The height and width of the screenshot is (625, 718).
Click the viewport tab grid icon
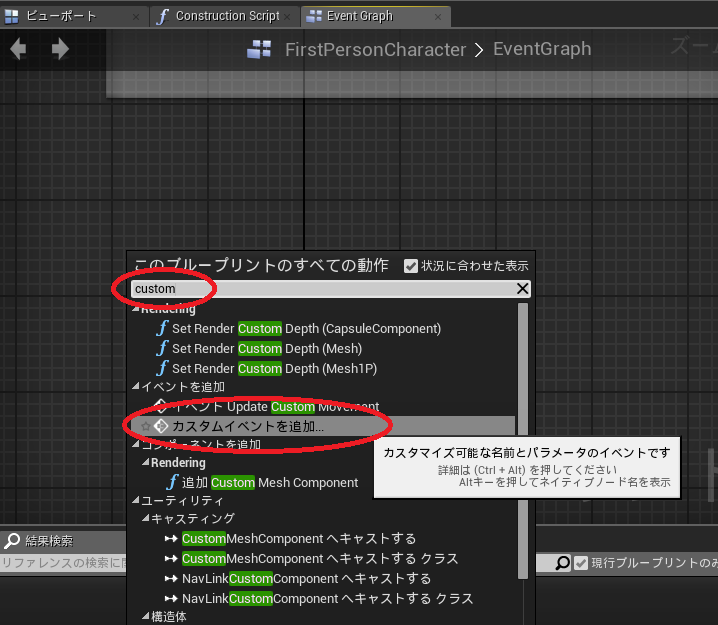[11, 16]
